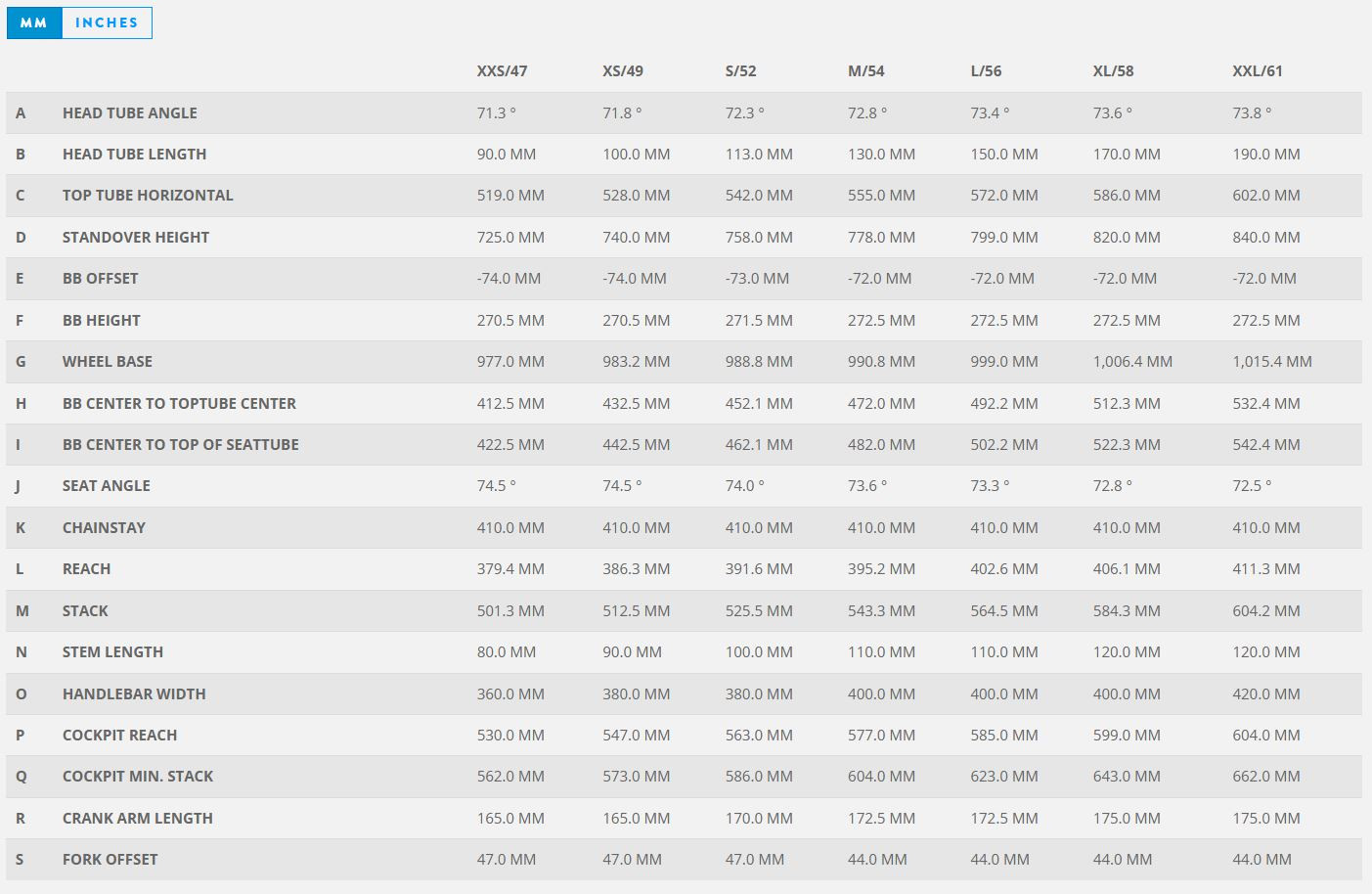Select the XXS/47 size column header
The image size is (1372, 894).
[502, 71]
